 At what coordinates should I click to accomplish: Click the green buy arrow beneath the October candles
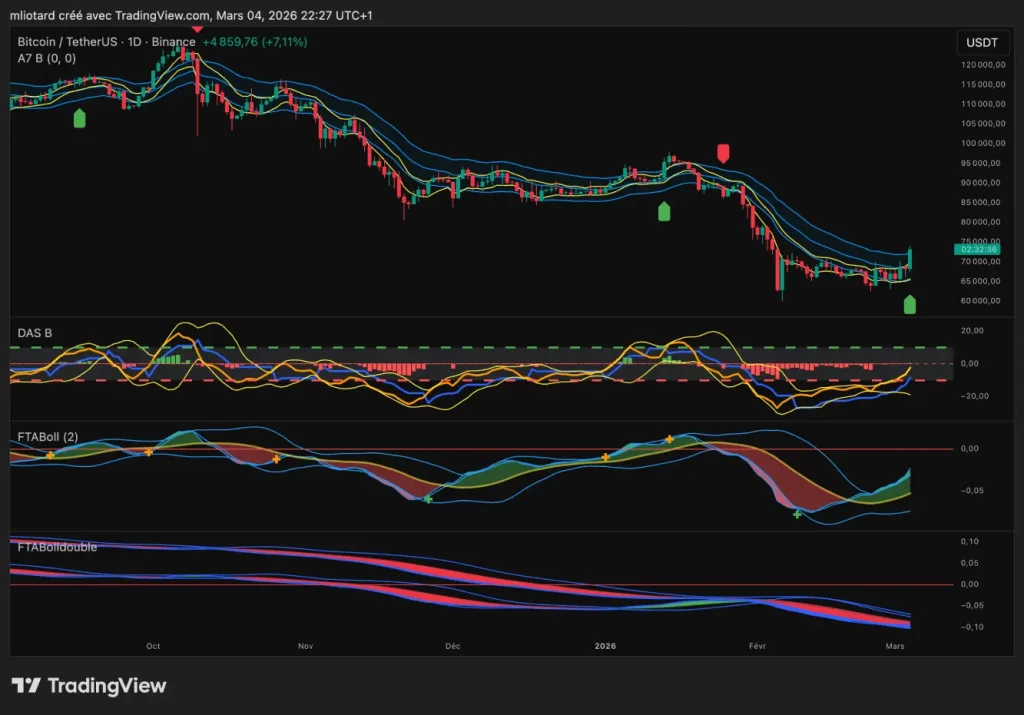[79, 119]
